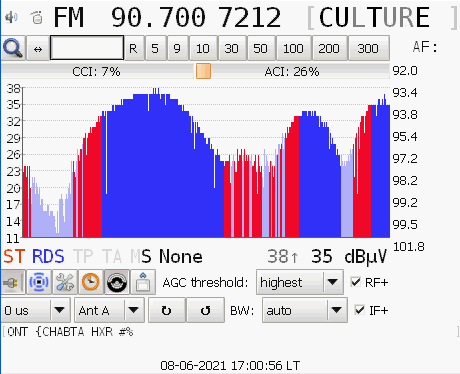Select alternative frequency 101.8
This screenshot has height=374, width=460.
pyautogui.click(x=409, y=247)
